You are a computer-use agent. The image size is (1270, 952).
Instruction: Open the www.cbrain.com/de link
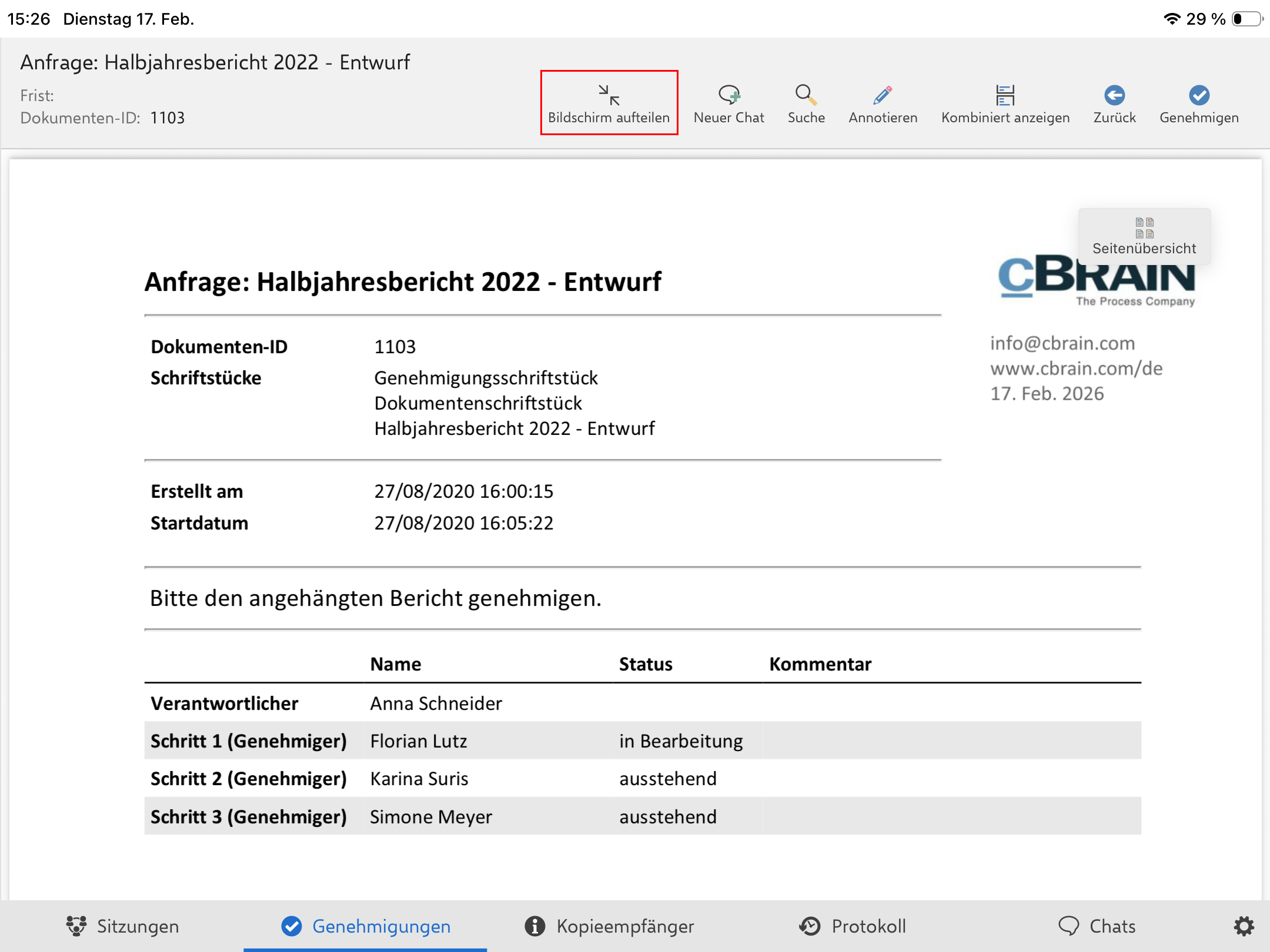pyautogui.click(x=1076, y=368)
